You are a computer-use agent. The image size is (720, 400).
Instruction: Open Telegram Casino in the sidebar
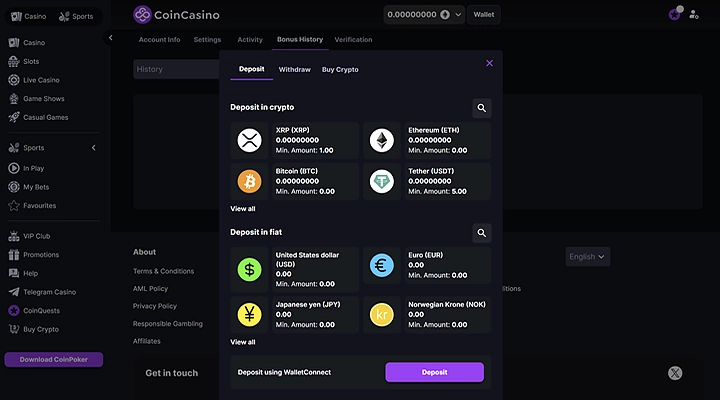pos(42,292)
